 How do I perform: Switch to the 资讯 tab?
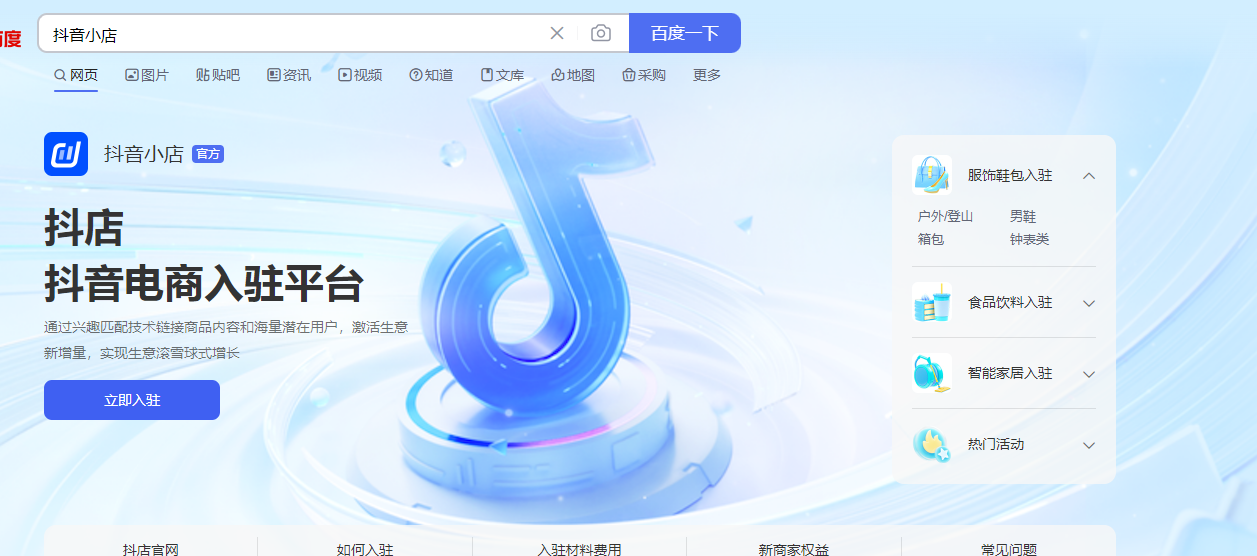pyautogui.click(x=289, y=75)
